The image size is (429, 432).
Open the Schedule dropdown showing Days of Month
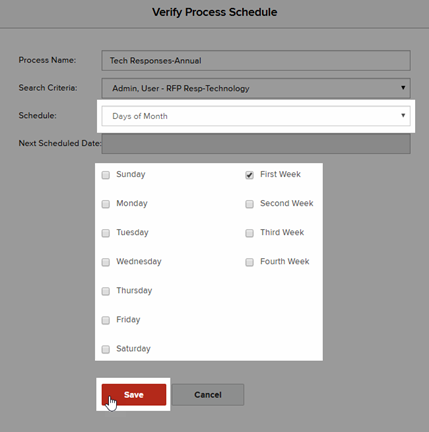tap(256, 116)
